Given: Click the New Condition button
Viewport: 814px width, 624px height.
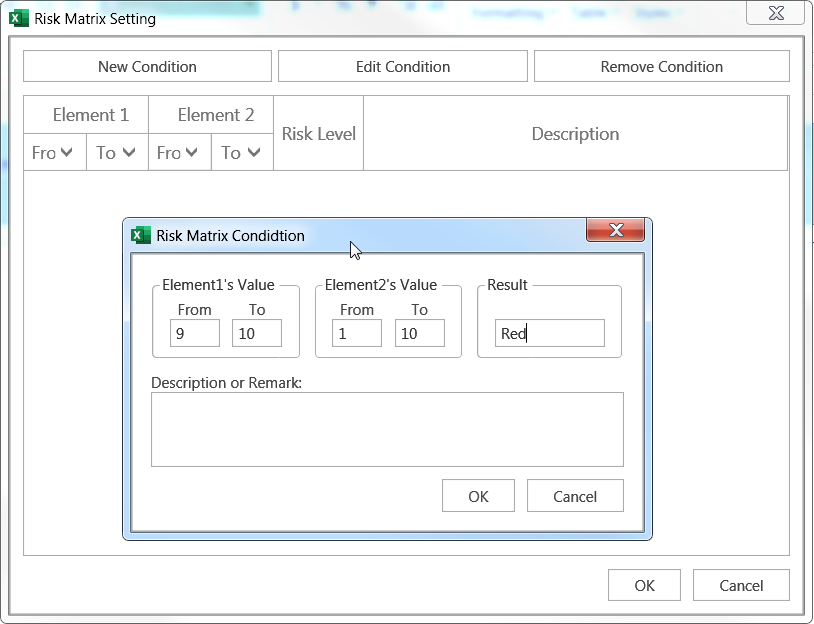Looking at the screenshot, I should pyautogui.click(x=147, y=67).
